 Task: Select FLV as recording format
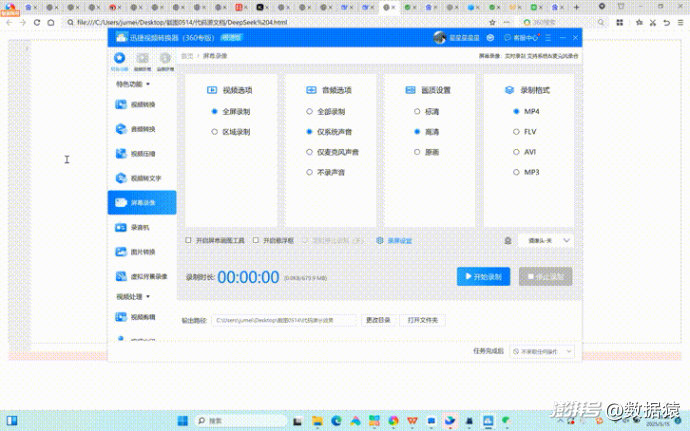516,132
